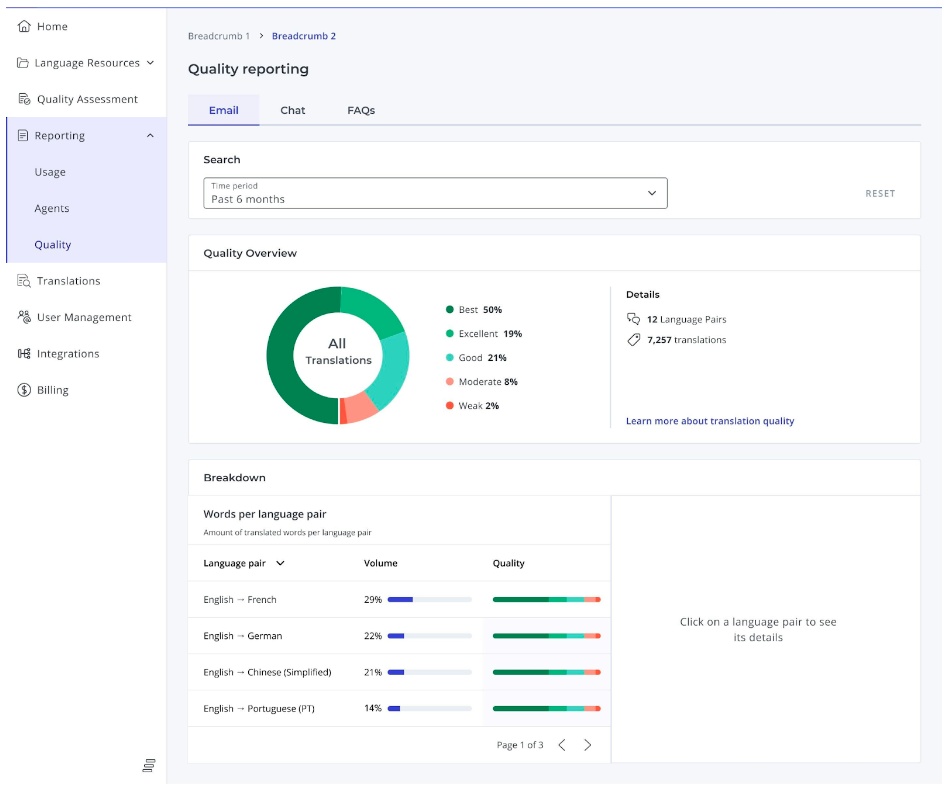Click the RESET button
951x792 pixels.
tap(880, 193)
